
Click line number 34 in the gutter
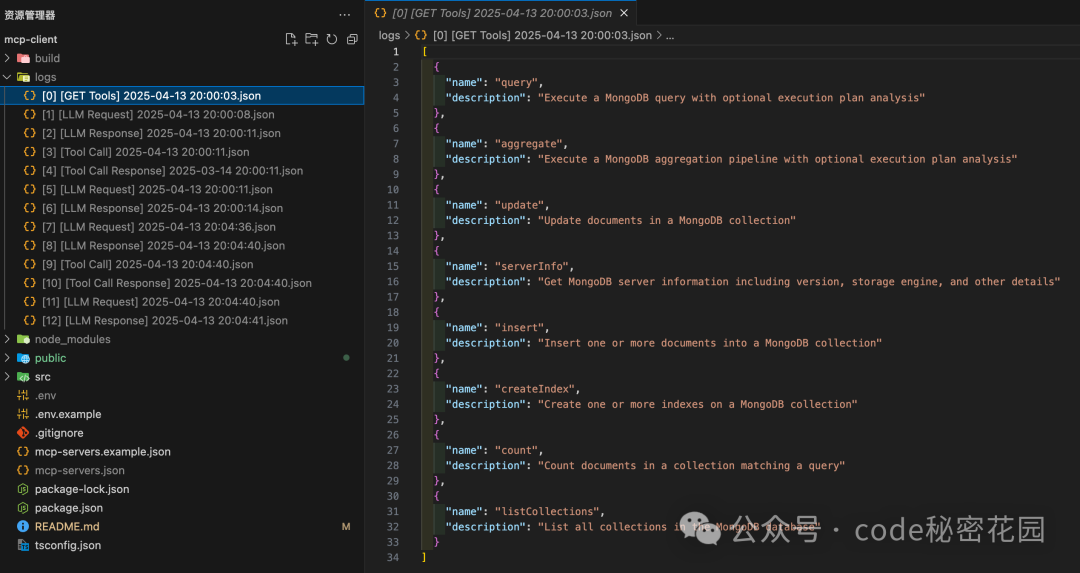393,557
